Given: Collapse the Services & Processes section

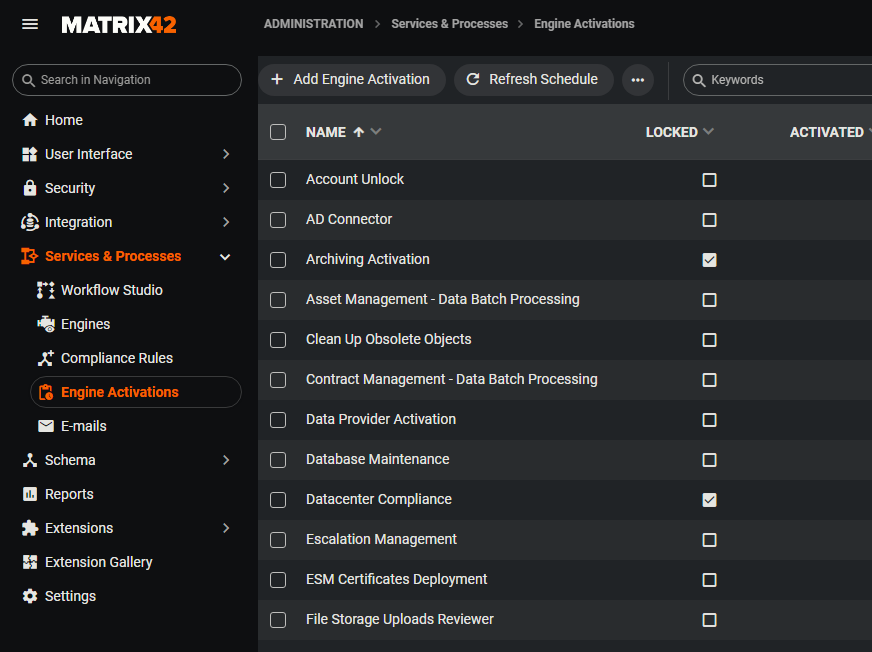Looking at the screenshot, I should coord(225,257).
